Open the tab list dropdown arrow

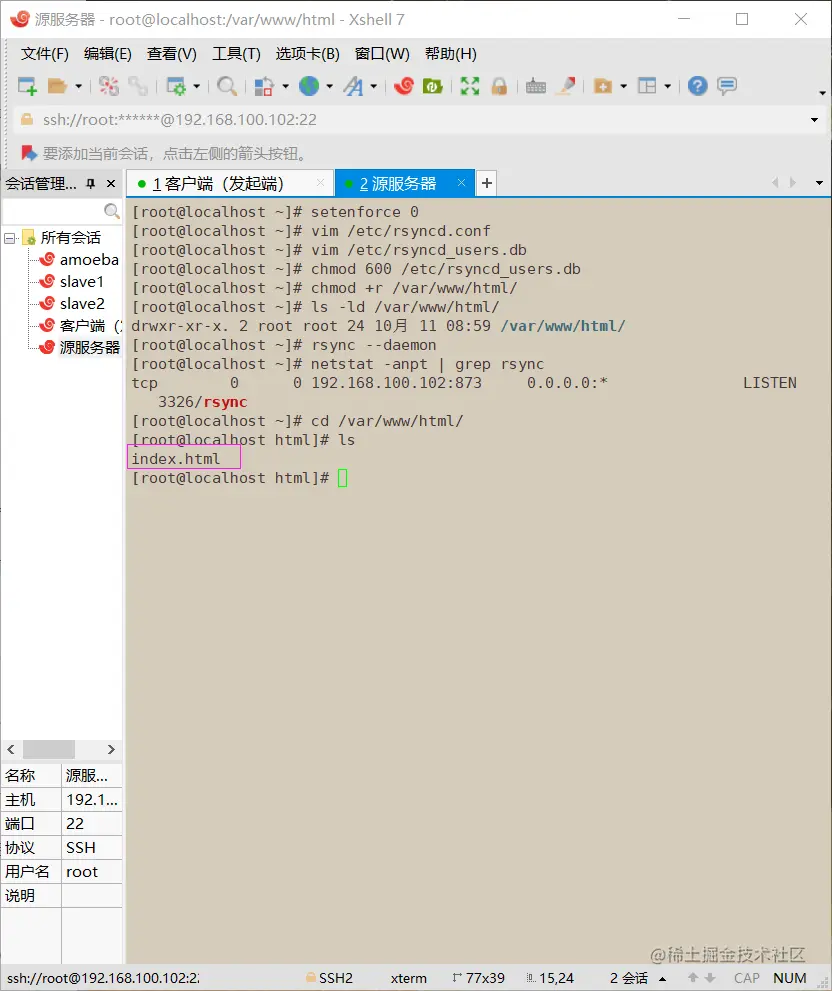point(819,183)
